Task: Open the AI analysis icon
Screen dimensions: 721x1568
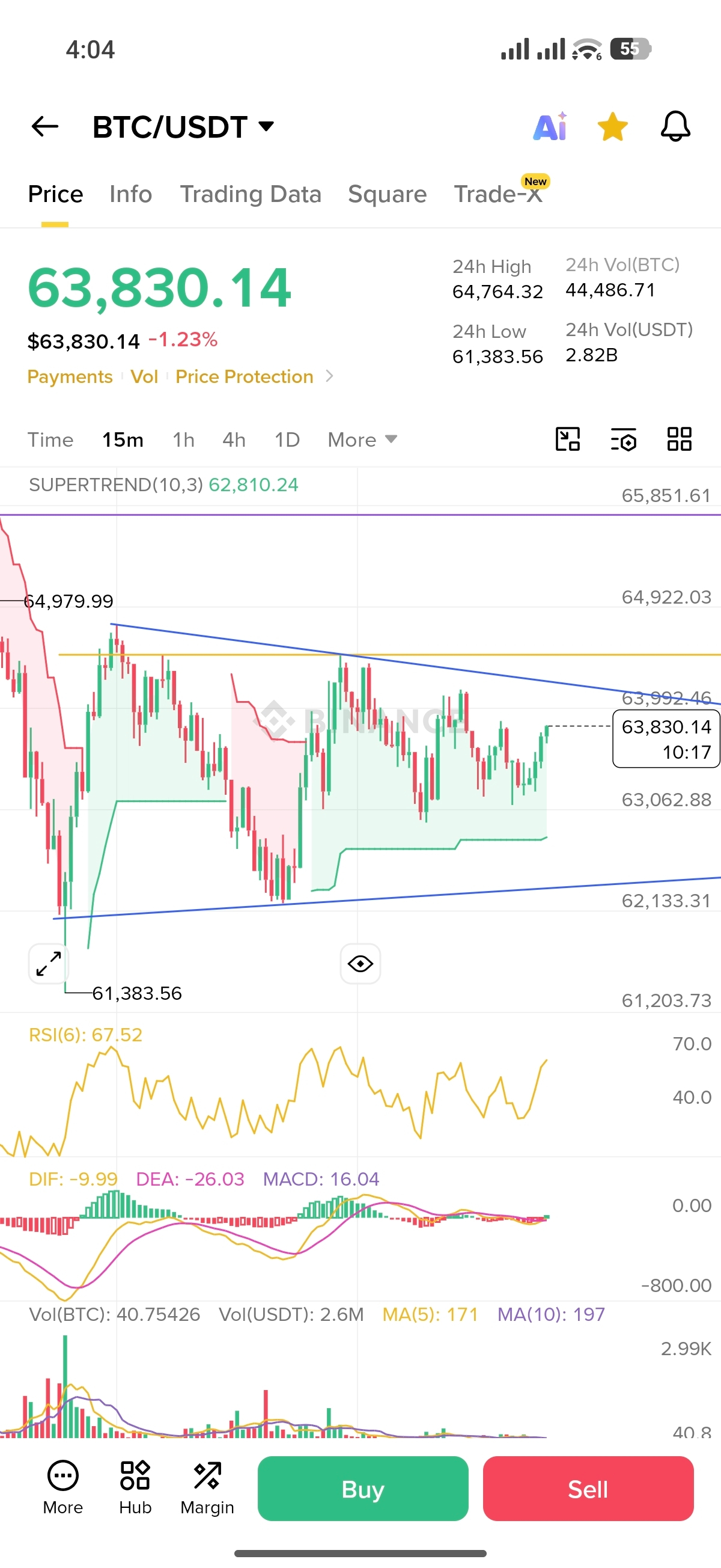Action: 550,127
